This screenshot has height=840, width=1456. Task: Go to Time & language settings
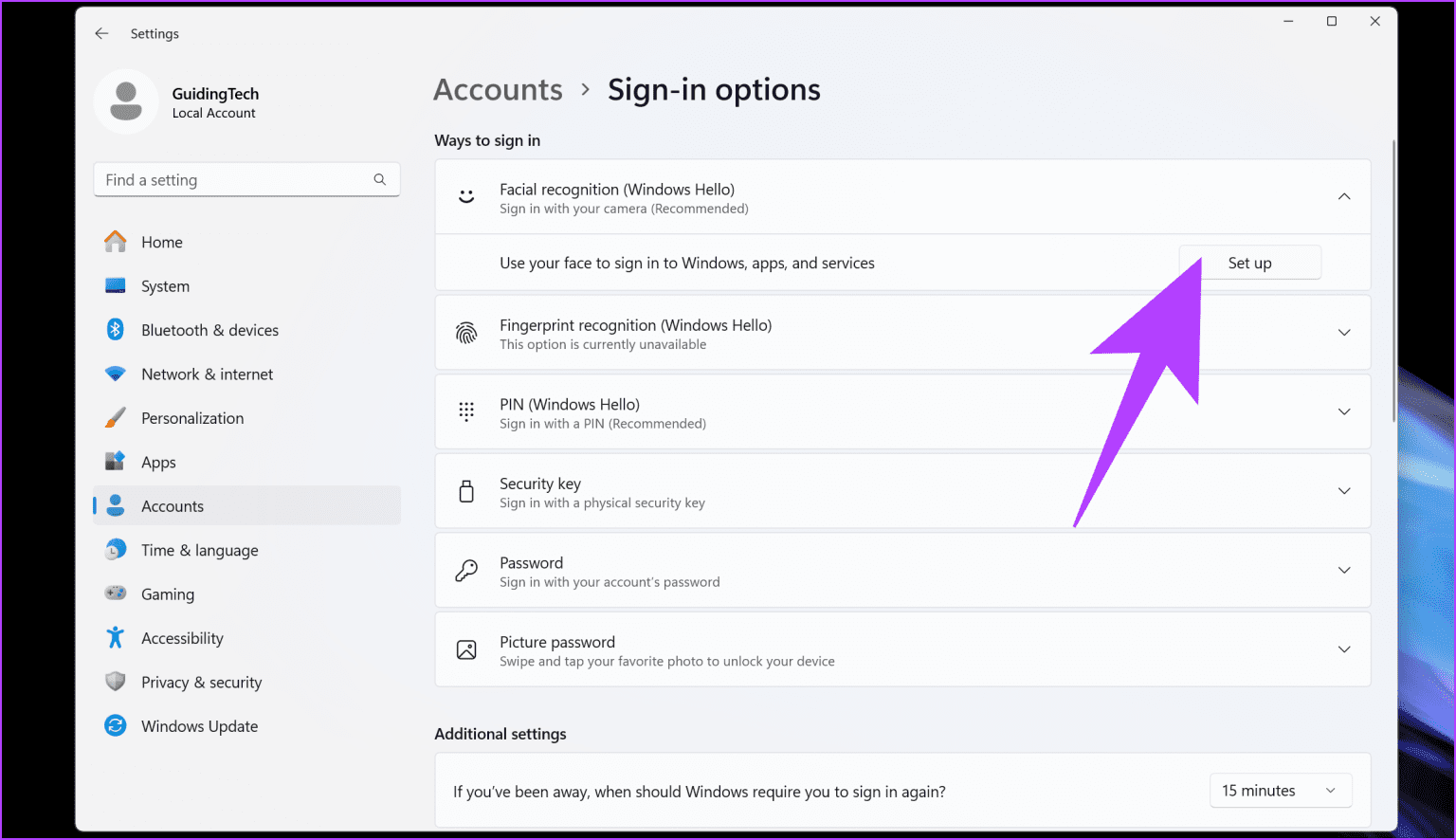(x=199, y=550)
